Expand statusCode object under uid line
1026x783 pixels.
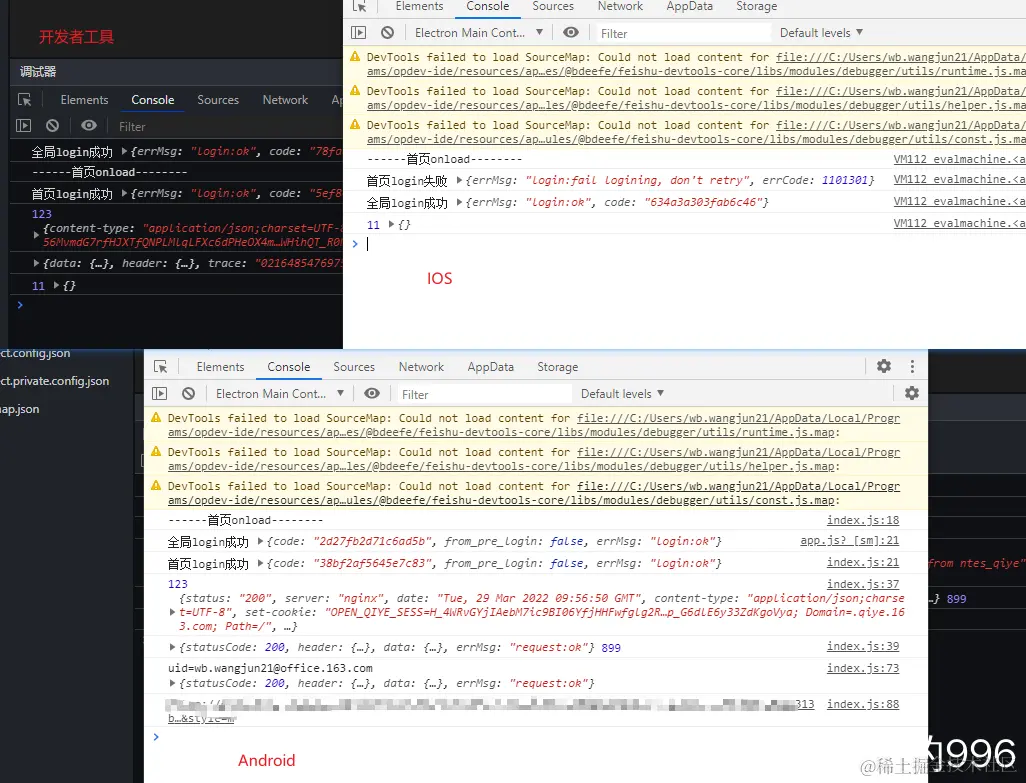pyautogui.click(x=172, y=683)
